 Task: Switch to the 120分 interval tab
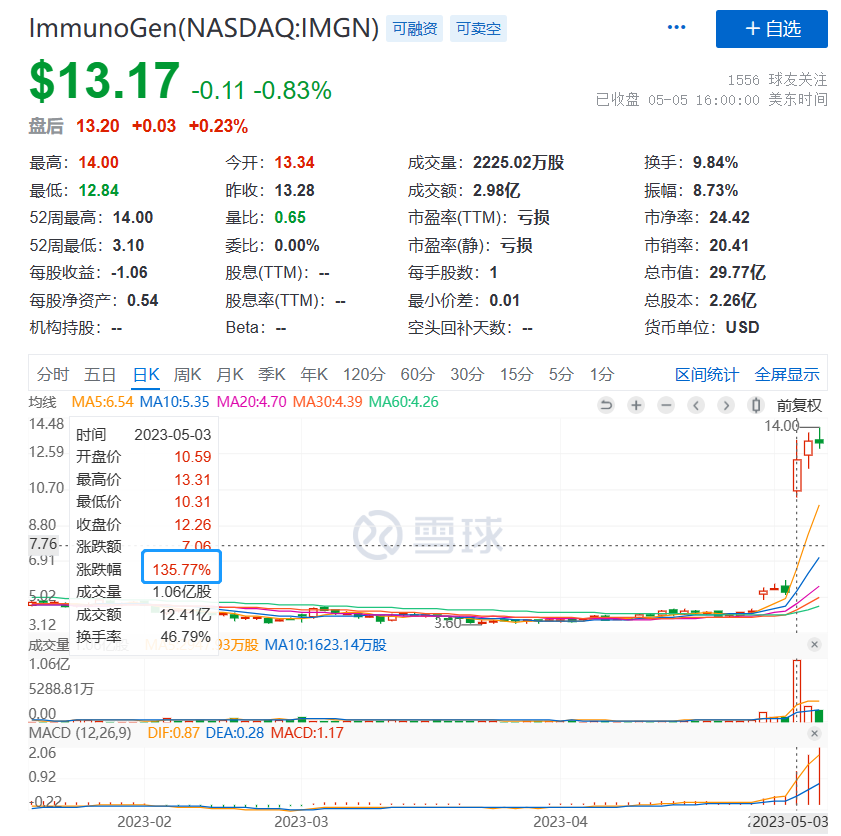pos(364,374)
